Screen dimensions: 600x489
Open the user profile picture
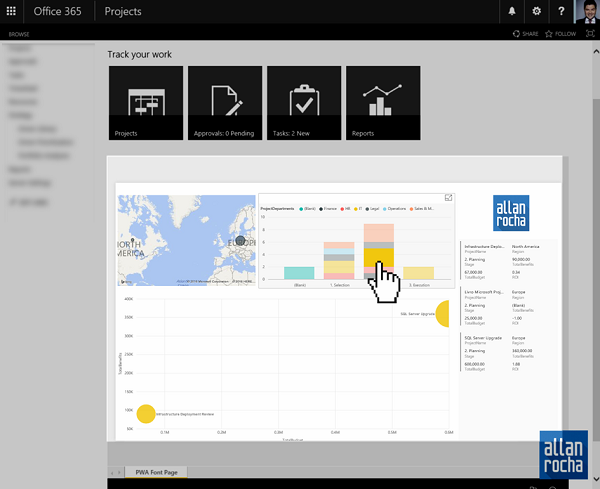point(586,12)
